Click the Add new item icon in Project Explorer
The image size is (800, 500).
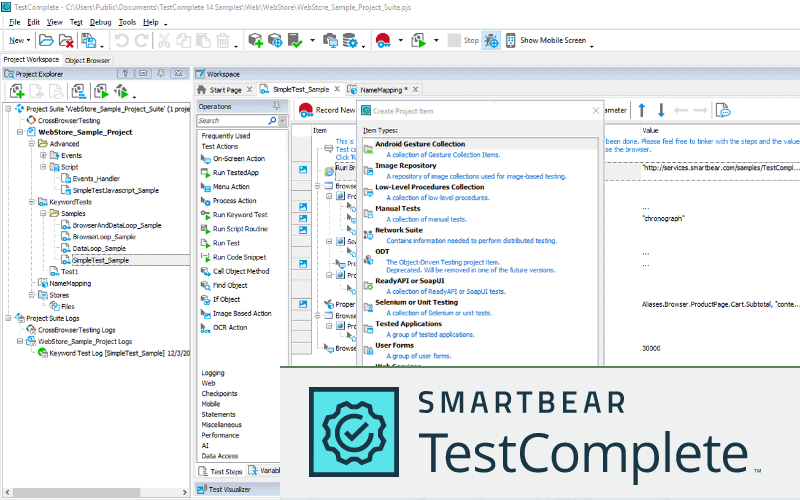(x=17, y=92)
